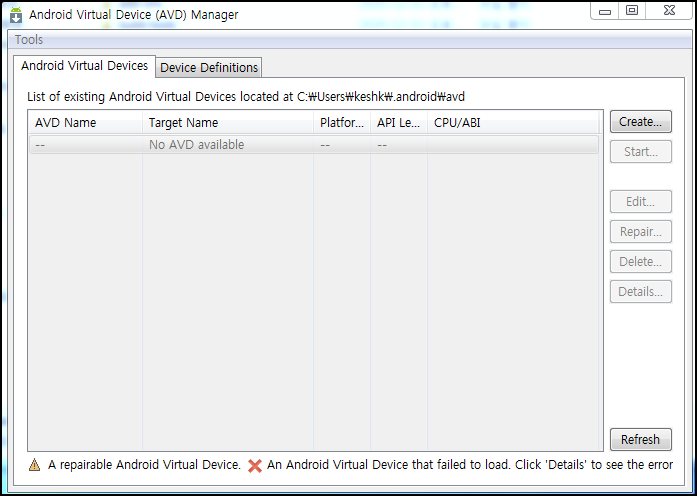697x496 pixels.
Task: Select the 'No AVD available' row
Action: pos(314,145)
